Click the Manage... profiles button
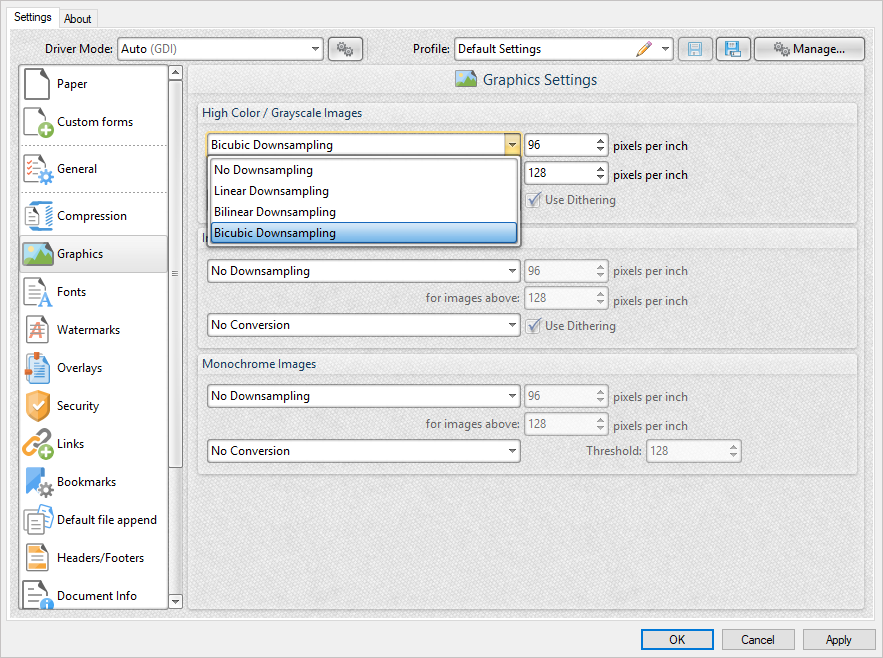The width and height of the screenshot is (883, 658). point(809,49)
